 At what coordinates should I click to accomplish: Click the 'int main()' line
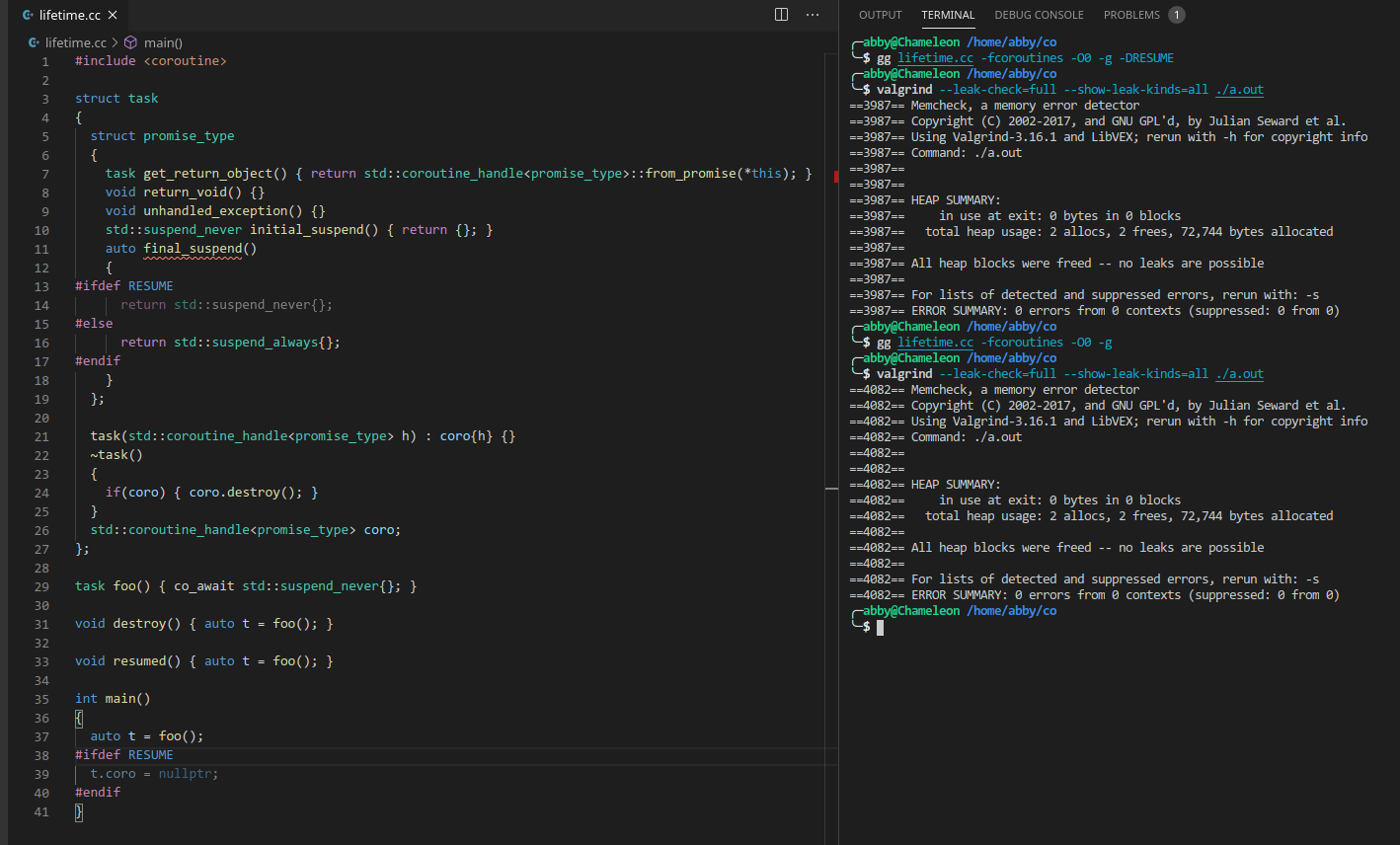click(x=113, y=699)
